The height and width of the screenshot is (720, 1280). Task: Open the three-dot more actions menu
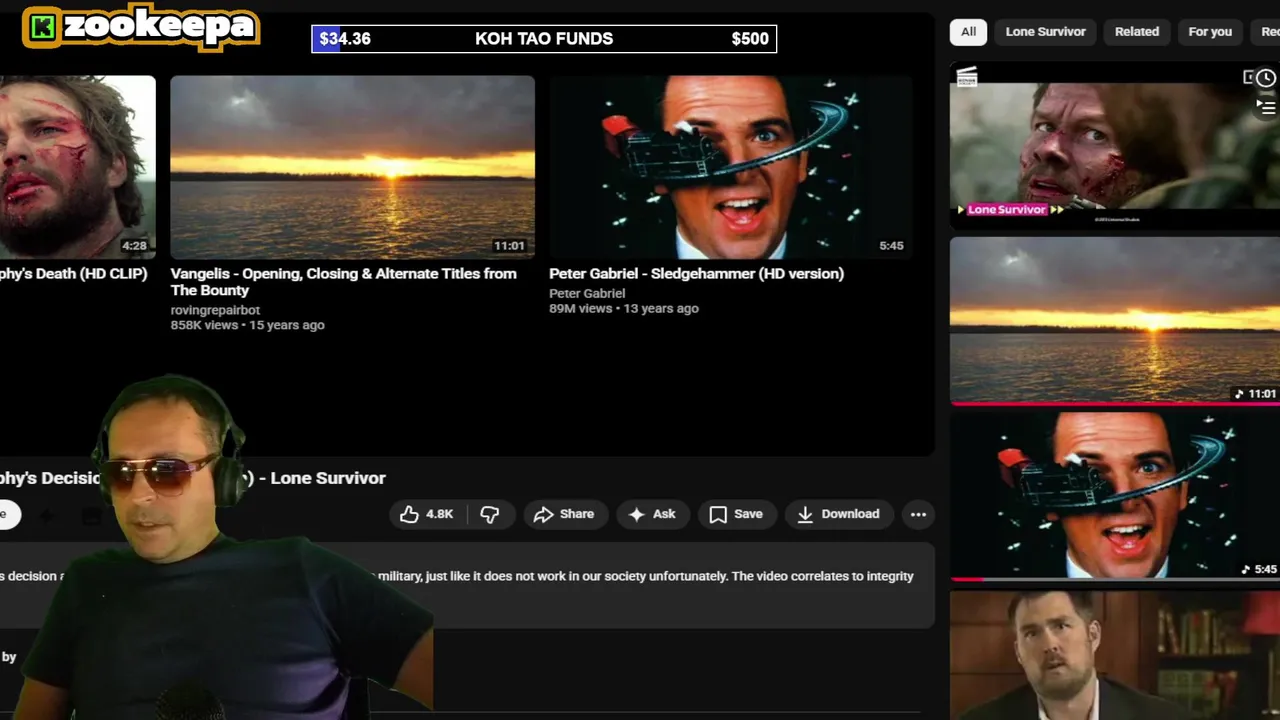pos(918,514)
